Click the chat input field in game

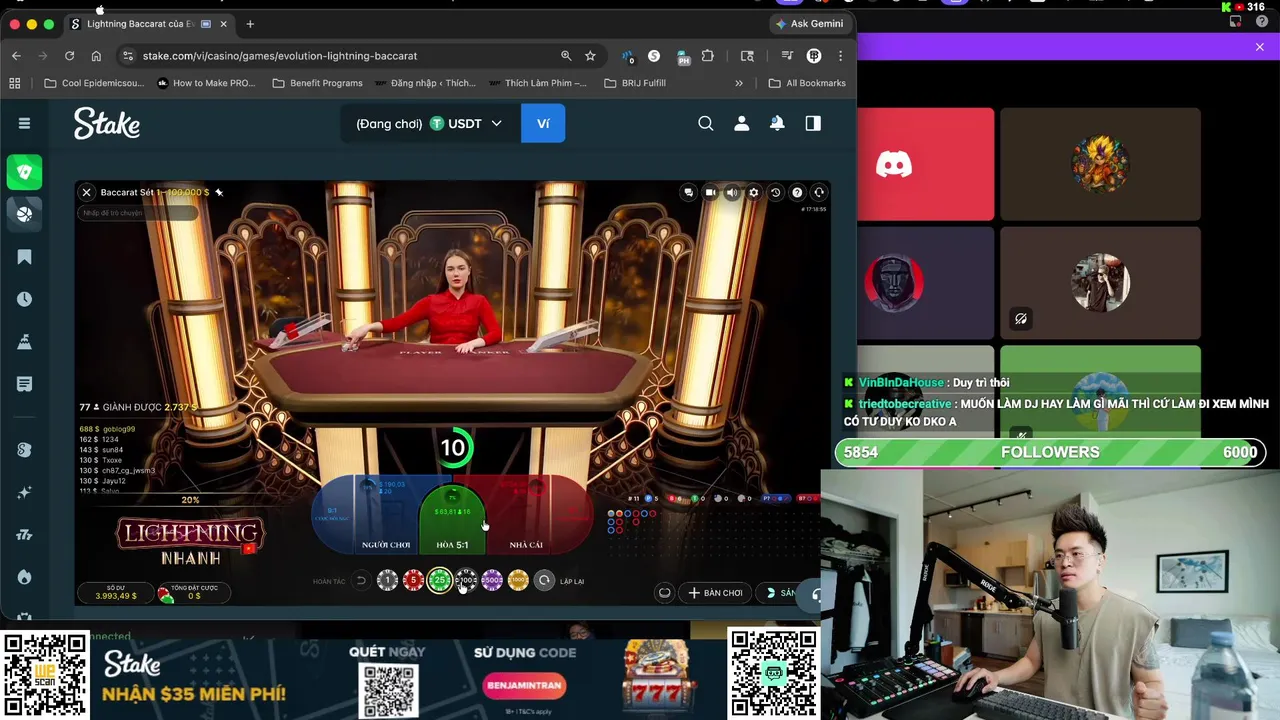138,213
